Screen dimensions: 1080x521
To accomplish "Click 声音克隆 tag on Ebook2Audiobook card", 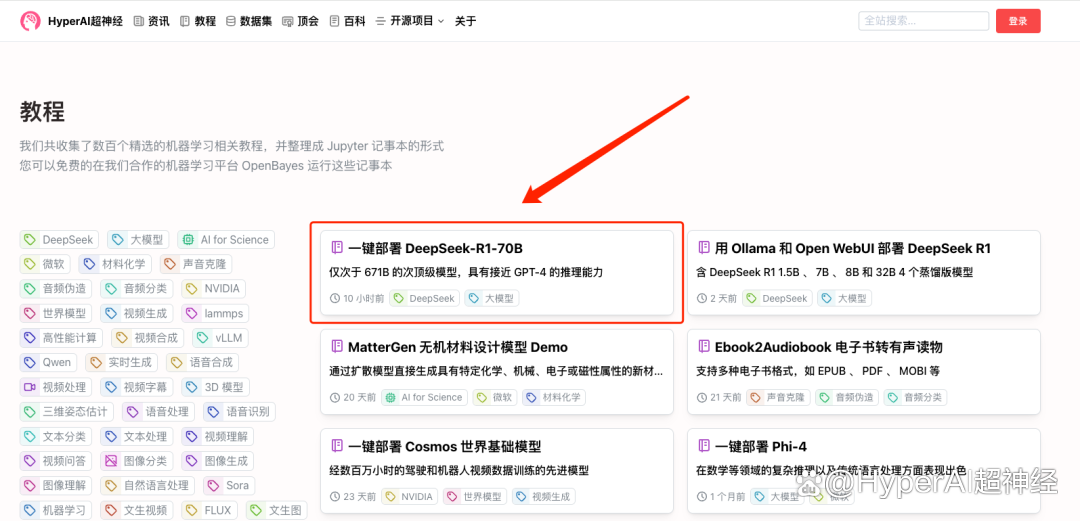I will 778,397.
